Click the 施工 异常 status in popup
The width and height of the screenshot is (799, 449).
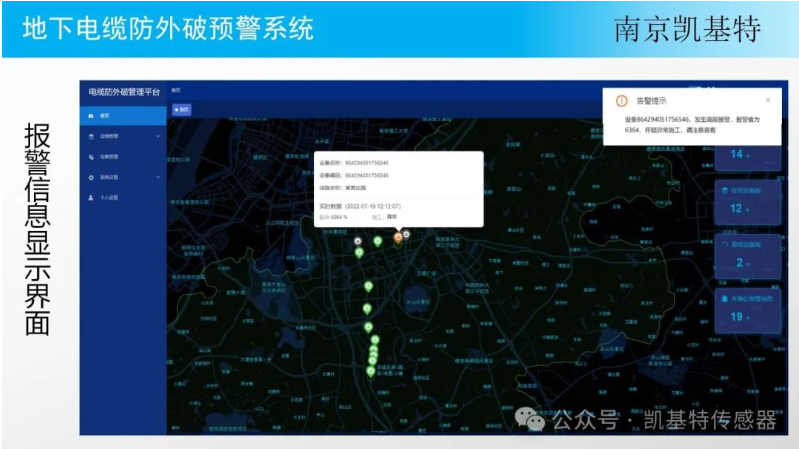coord(385,217)
